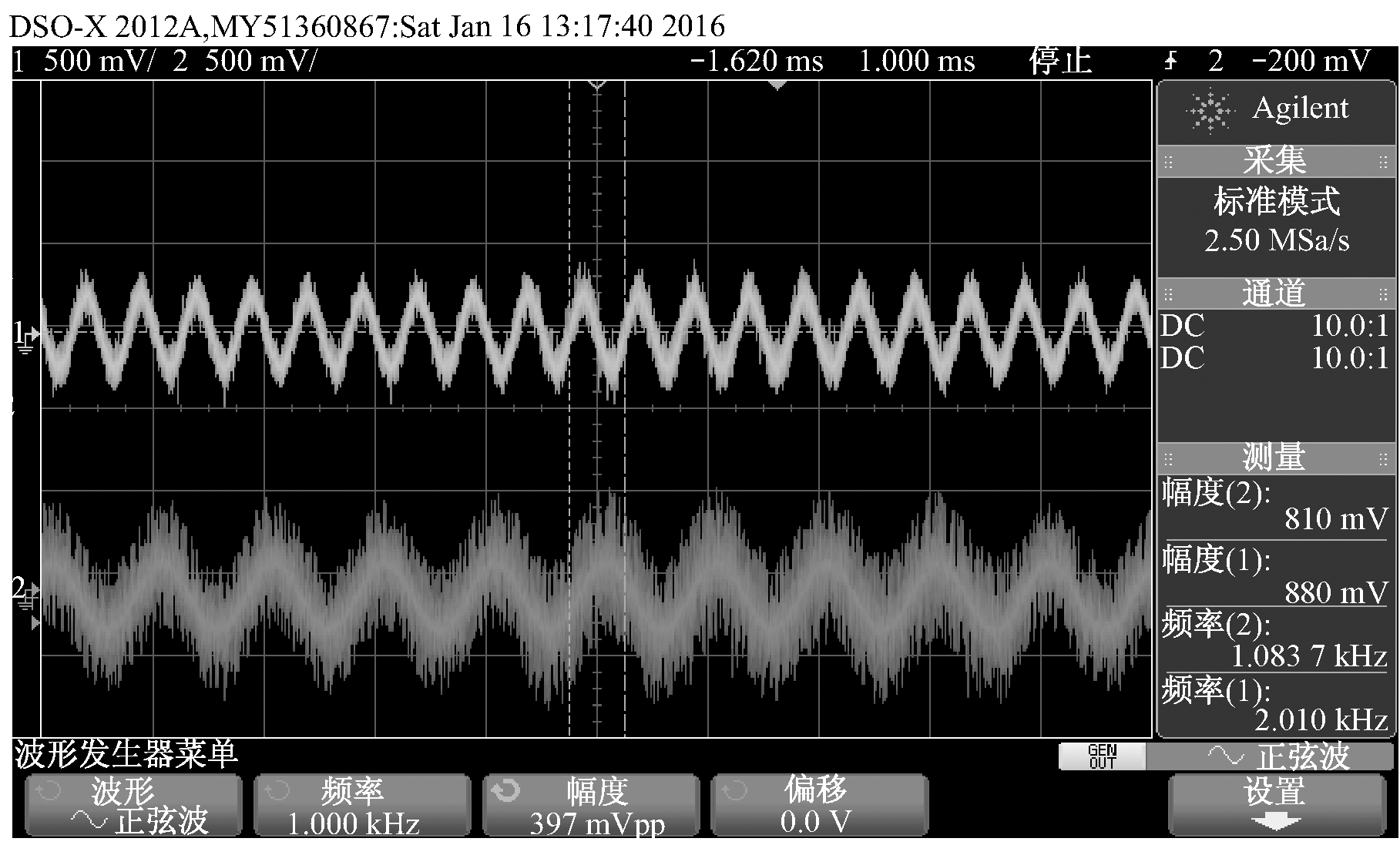
Task: Click the 1.000 ms timebase readout
Action: pyautogui.click(x=917, y=61)
